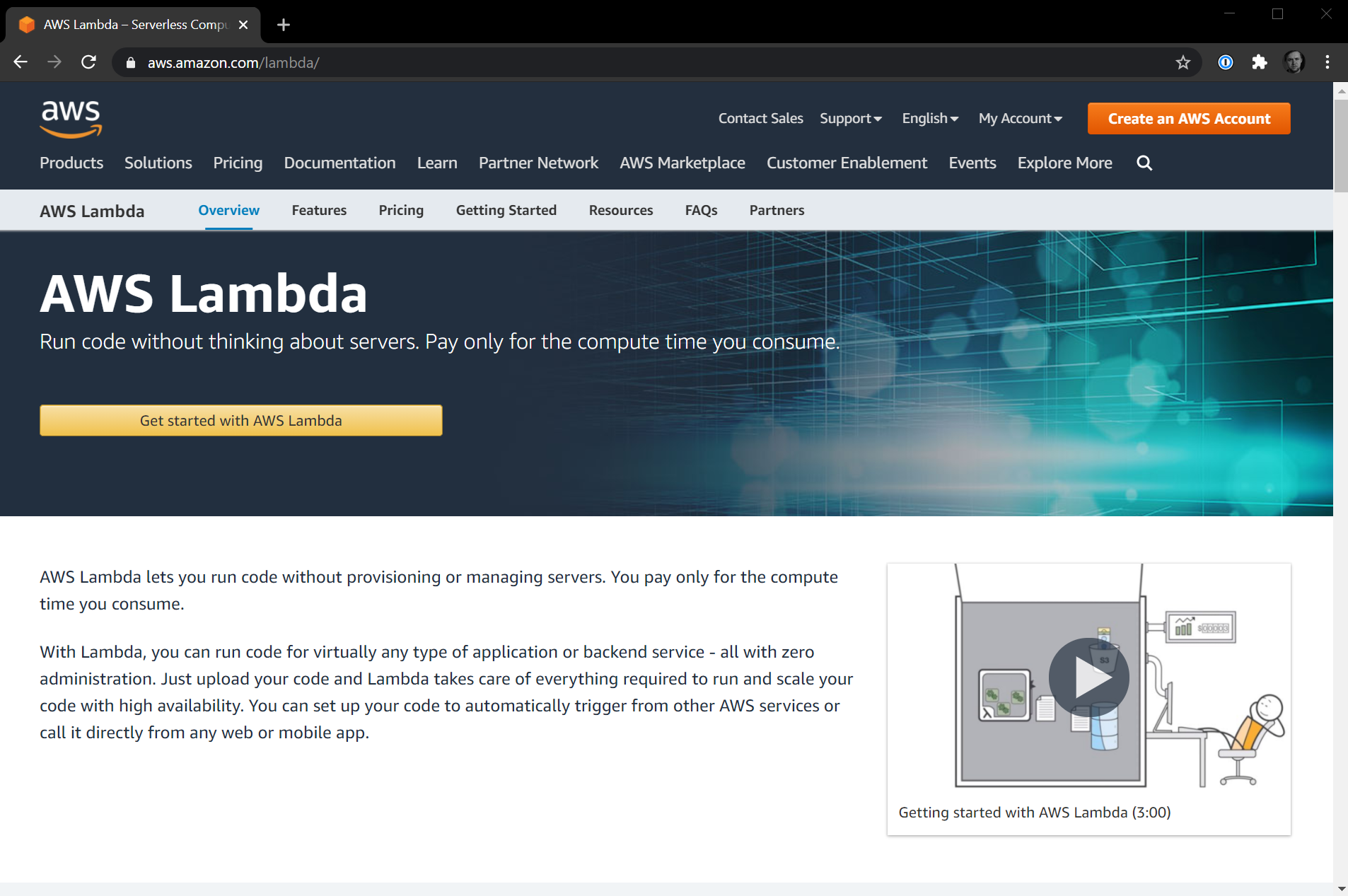Open the site search magnifier icon
1348x896 pixels.
(1144, 163)
